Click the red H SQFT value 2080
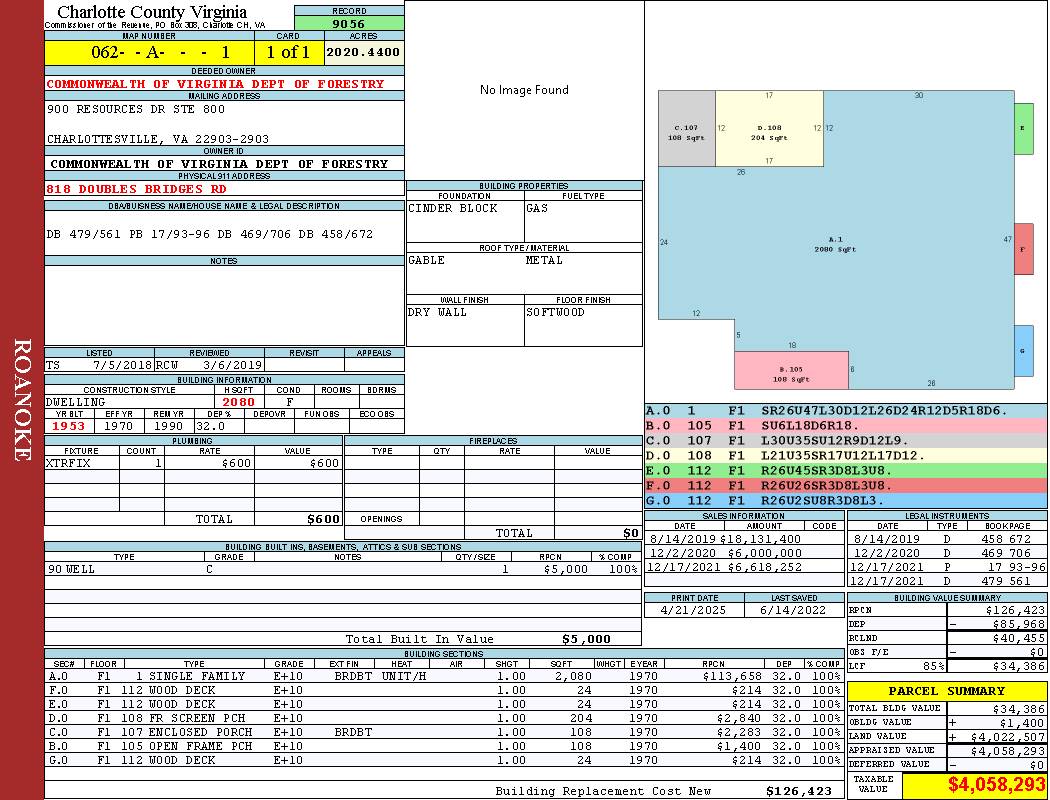This screenshot has width=1050, height=800. click(x=238, y=402)
